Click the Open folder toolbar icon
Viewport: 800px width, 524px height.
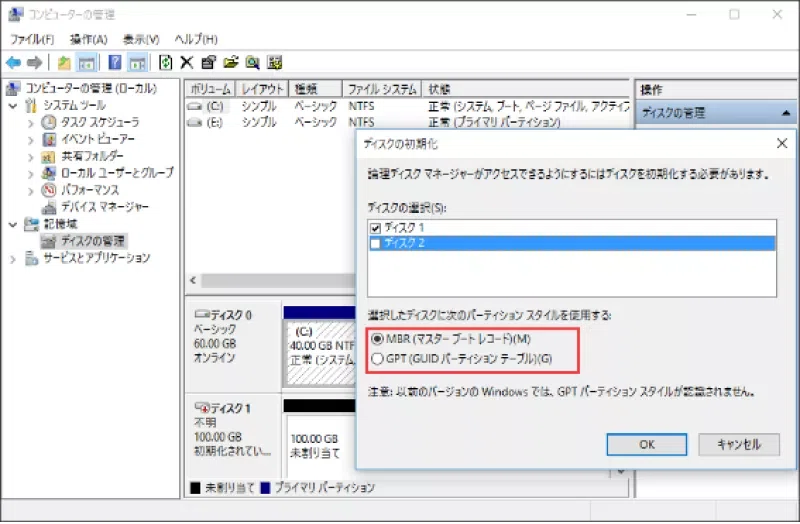coord(231,63)
